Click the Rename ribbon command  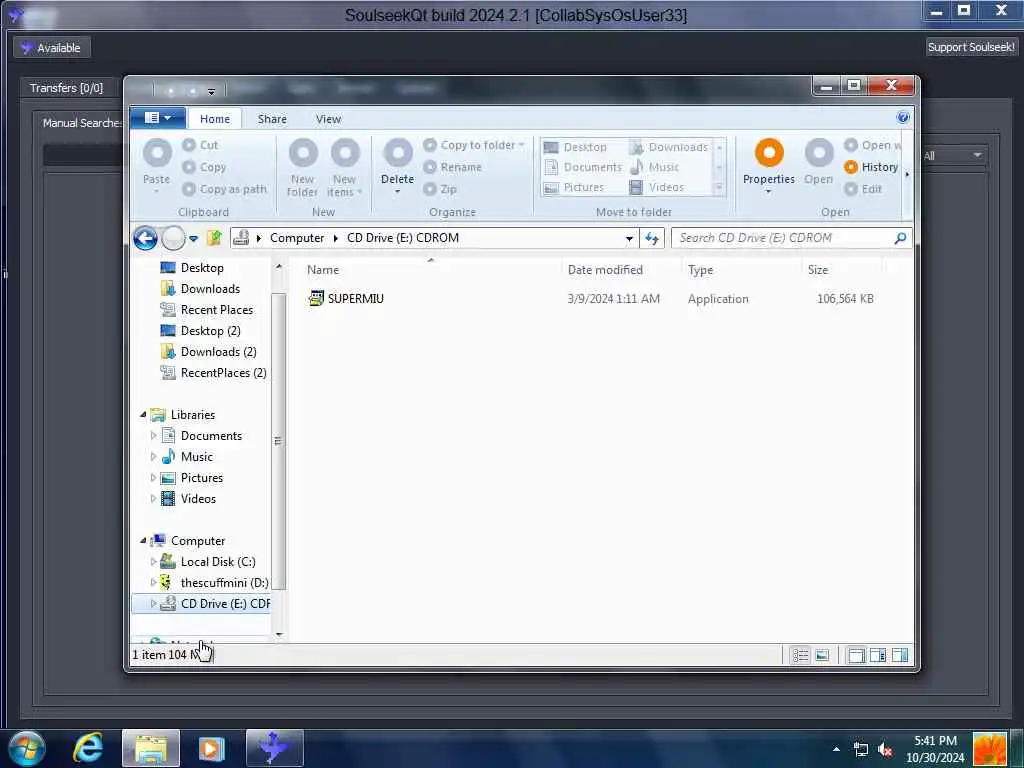point(452,167)
